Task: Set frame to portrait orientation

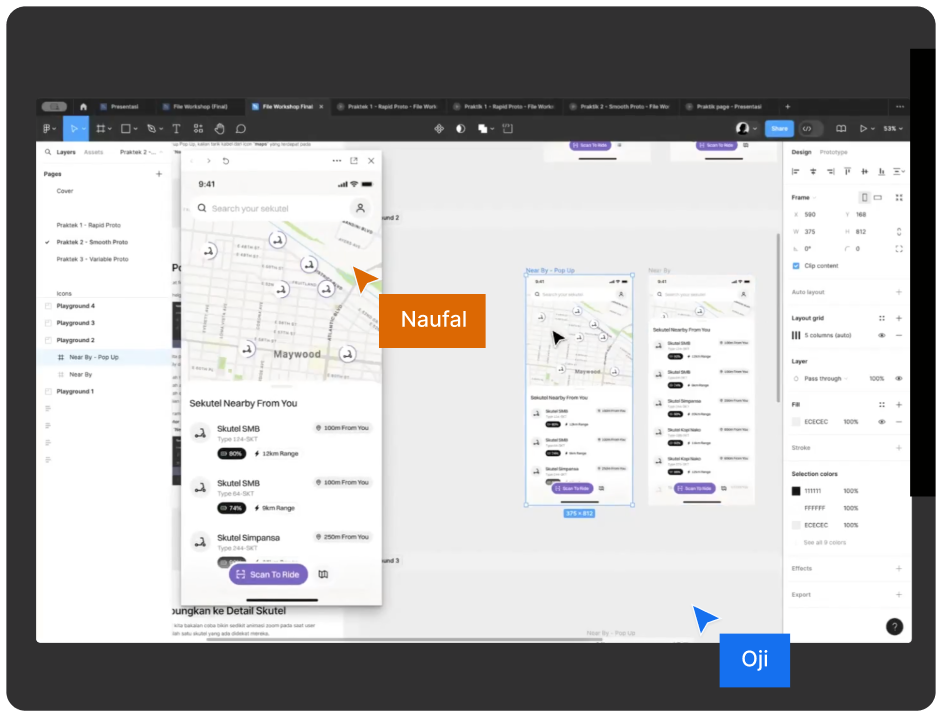Action: coord(864,198)
